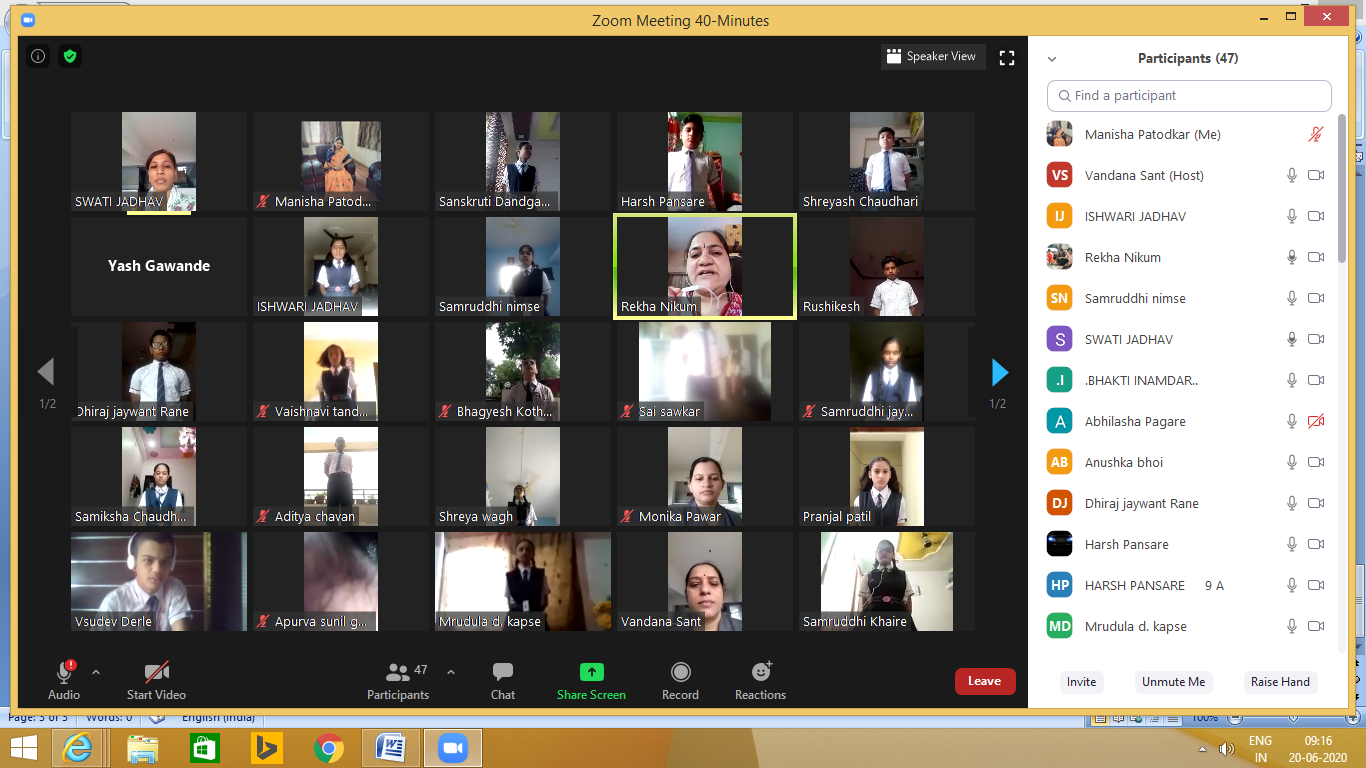Go to next page of video gallery
The width and height of the screenshot is (1366, 768).
[x=999, y=373]
